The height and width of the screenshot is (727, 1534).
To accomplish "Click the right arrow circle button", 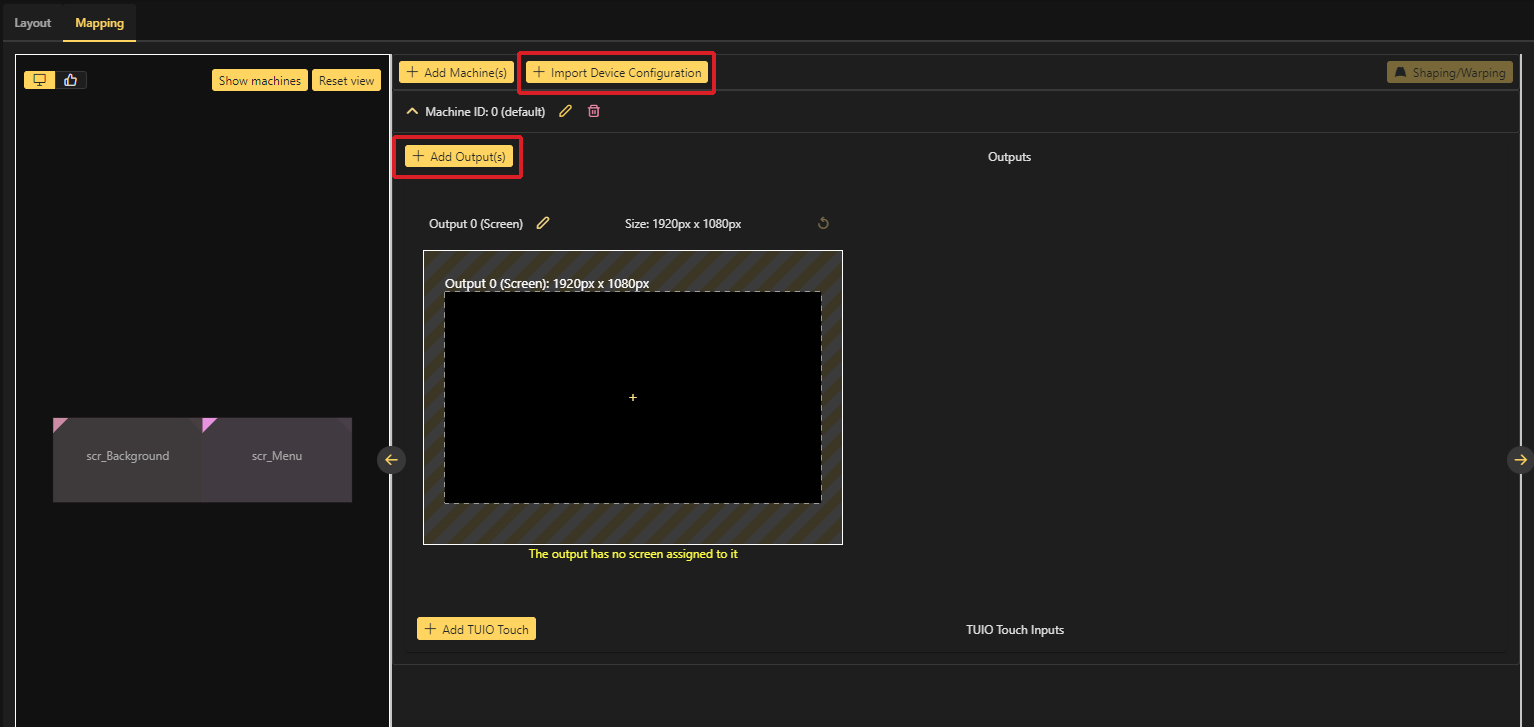I will pyautogui.click(x=1520, y=460).
